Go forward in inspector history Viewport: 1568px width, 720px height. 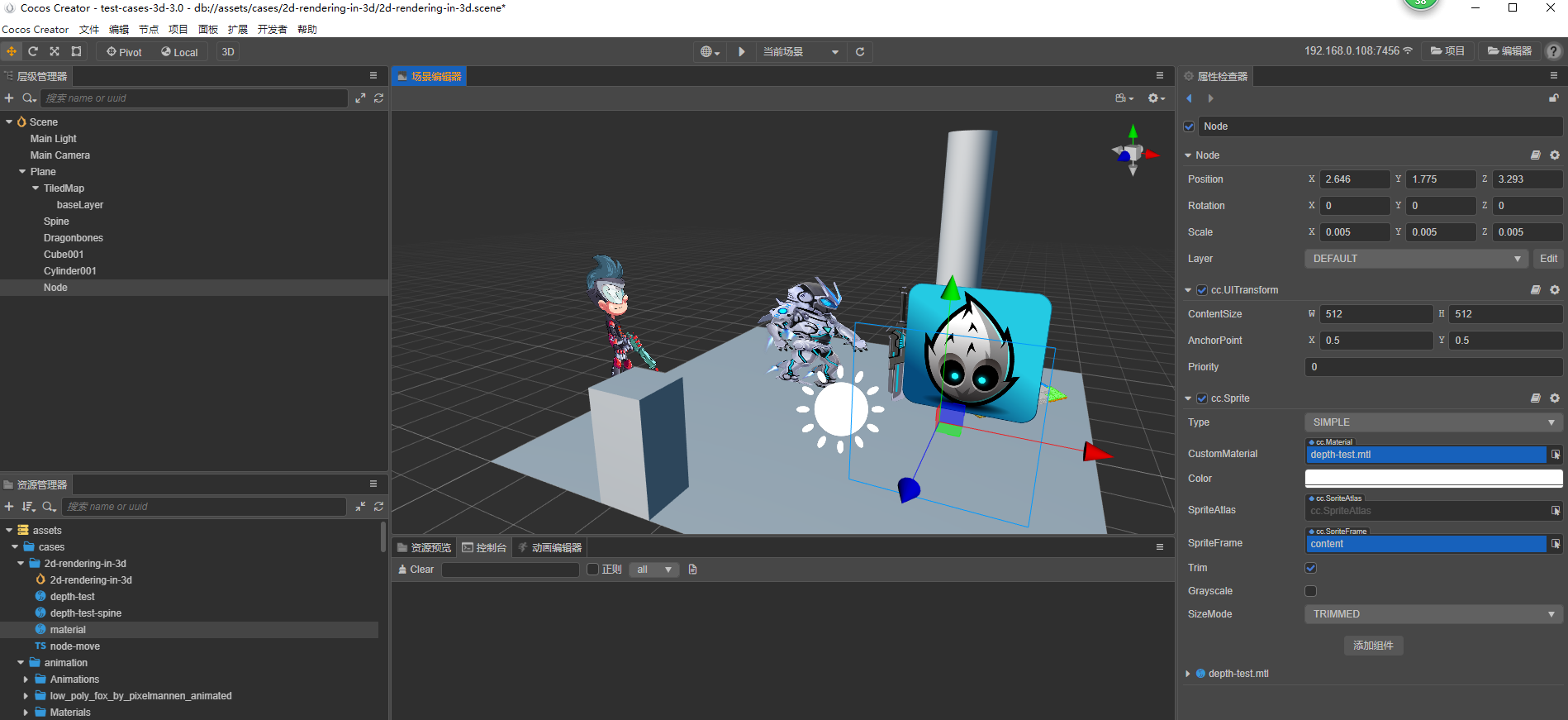[1210, 98]
